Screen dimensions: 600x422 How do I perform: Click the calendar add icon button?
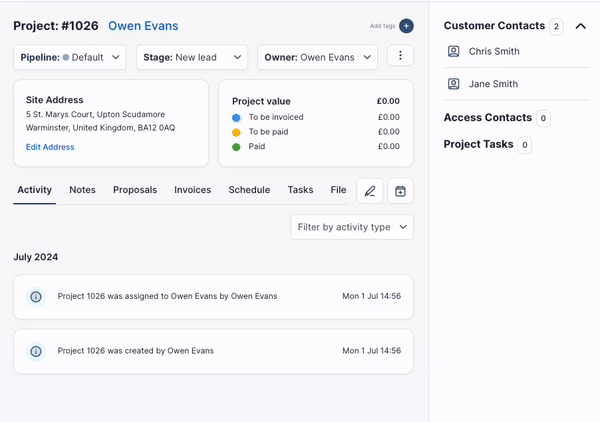click(400, 191)
